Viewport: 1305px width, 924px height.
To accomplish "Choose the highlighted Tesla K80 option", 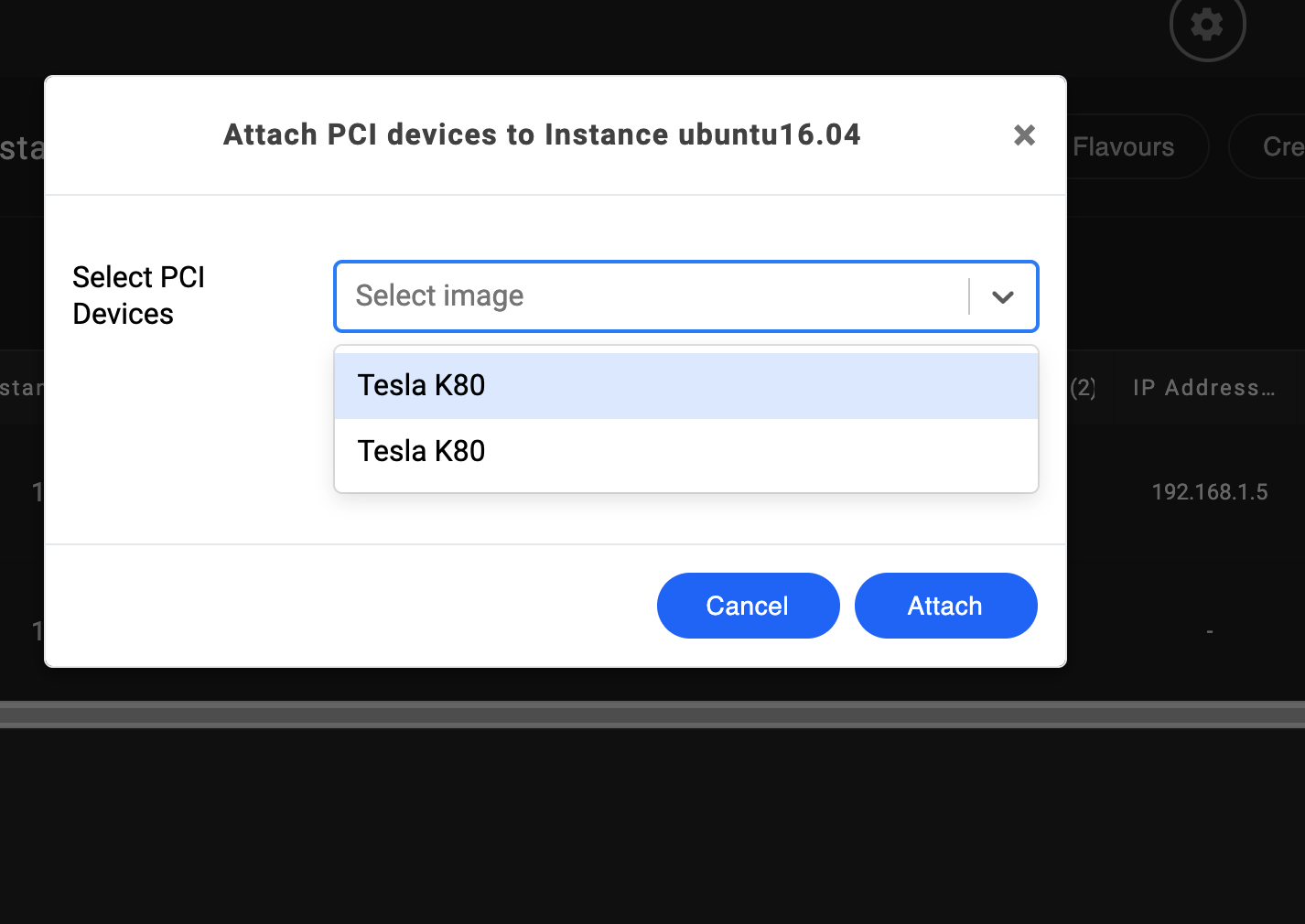I will pos(686,386).
